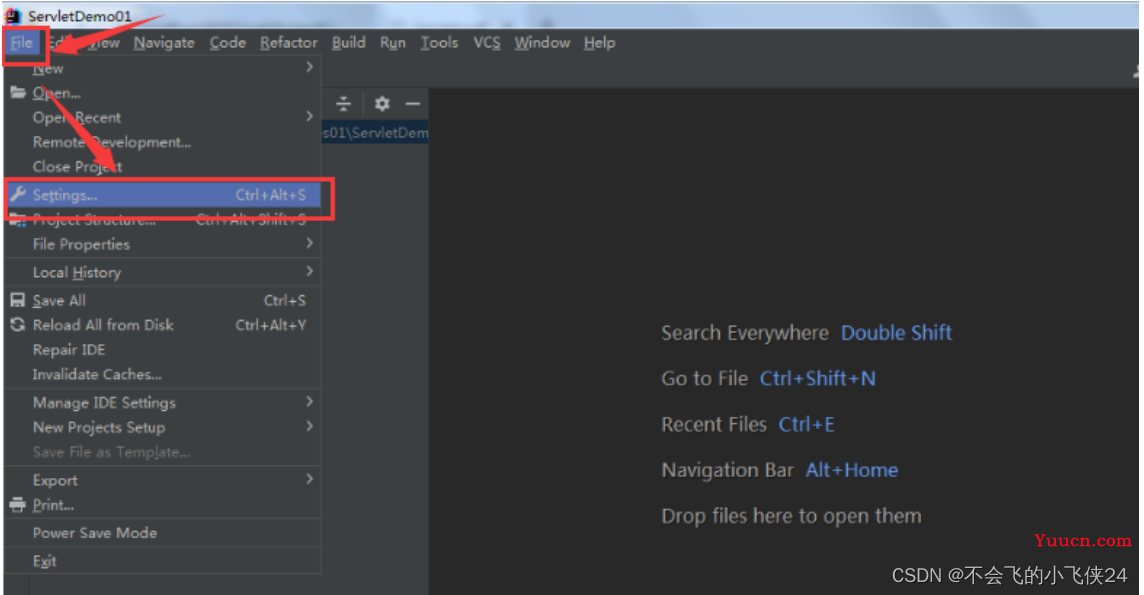Expand the New submenu arrow
This screenshot has height=595, width=1144.
(x=309, y=67)
